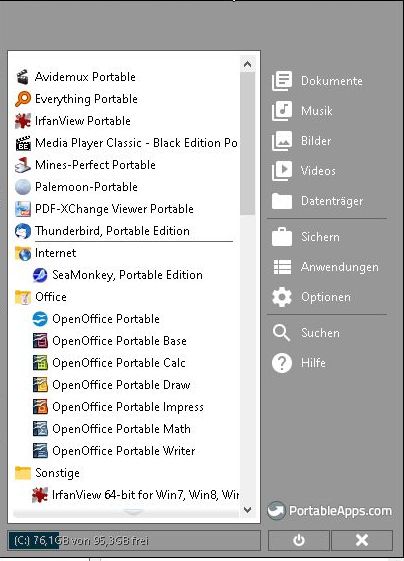This screenshot has height=561, width=404.
Task: Click the scrollbar down arrow in app list
Action: pos(247,509)
